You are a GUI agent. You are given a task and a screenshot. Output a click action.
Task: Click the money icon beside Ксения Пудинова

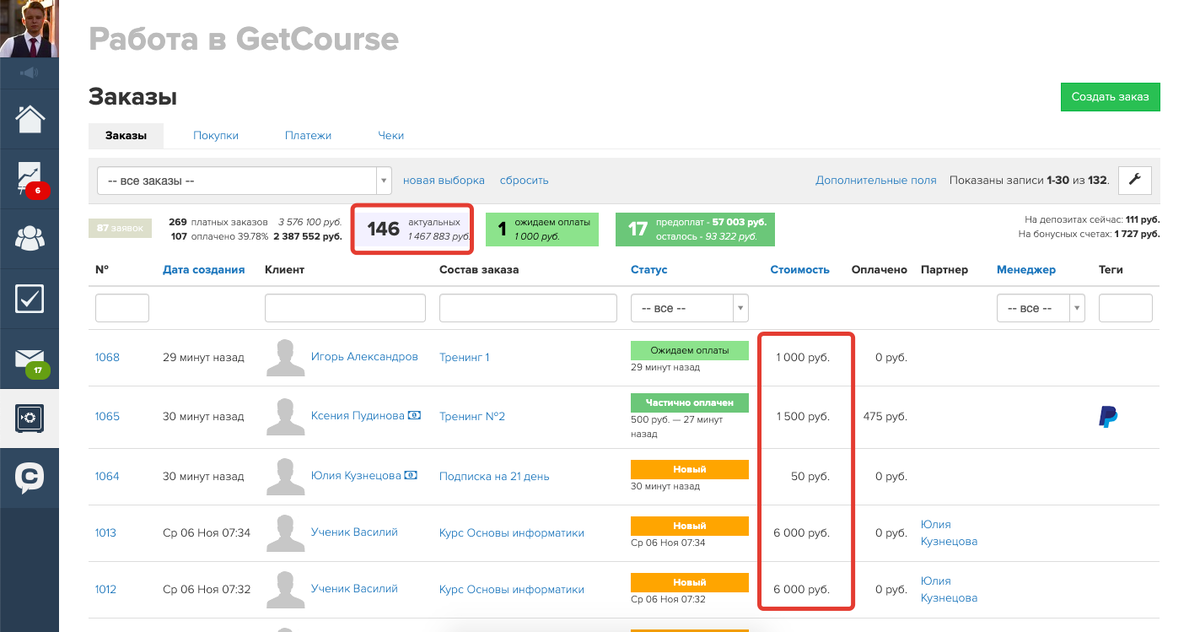(x=413, y=416)
